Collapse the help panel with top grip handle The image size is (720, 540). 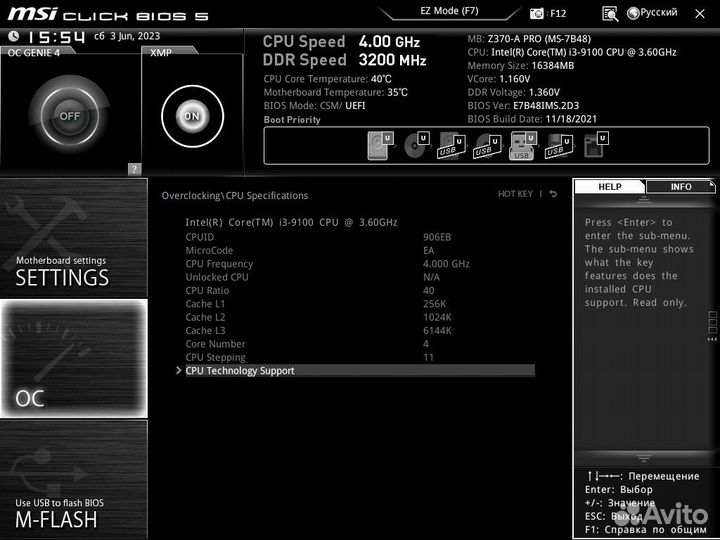click(x=643, y=199)
